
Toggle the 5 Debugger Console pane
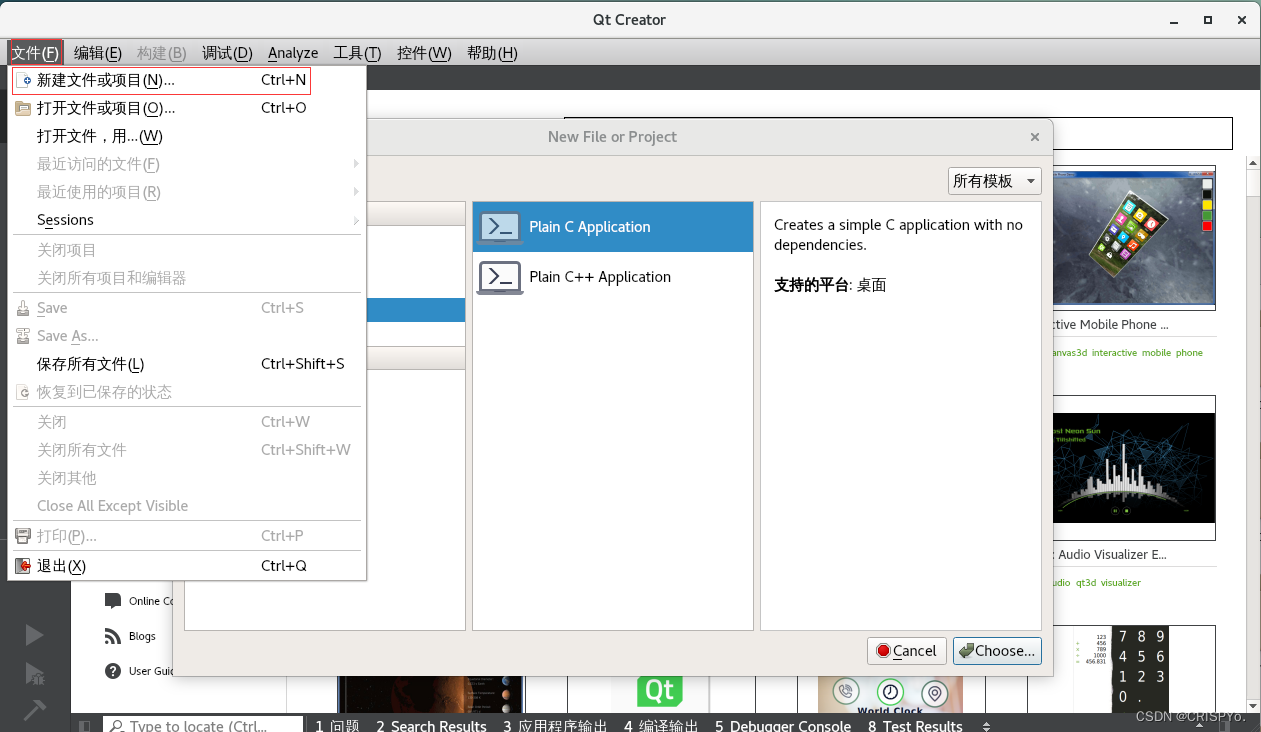[782, 725]
